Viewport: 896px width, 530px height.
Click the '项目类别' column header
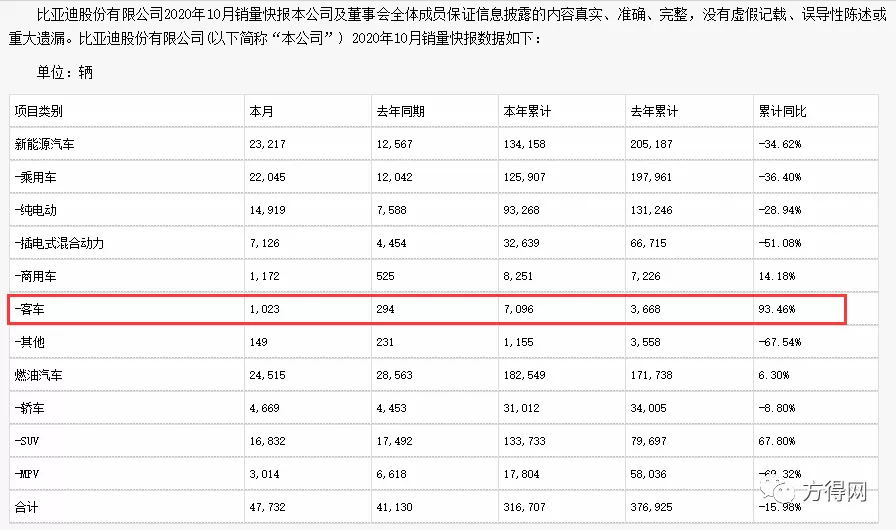[39, 111]
